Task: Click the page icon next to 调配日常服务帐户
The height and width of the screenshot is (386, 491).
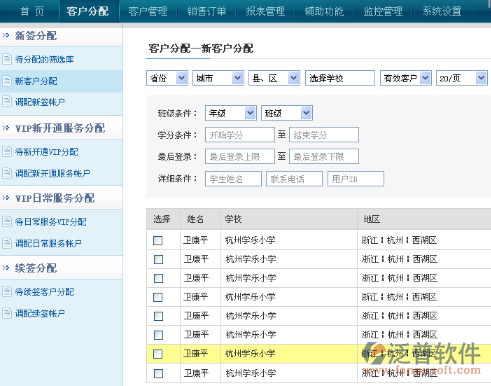Action: pos(7,243)
